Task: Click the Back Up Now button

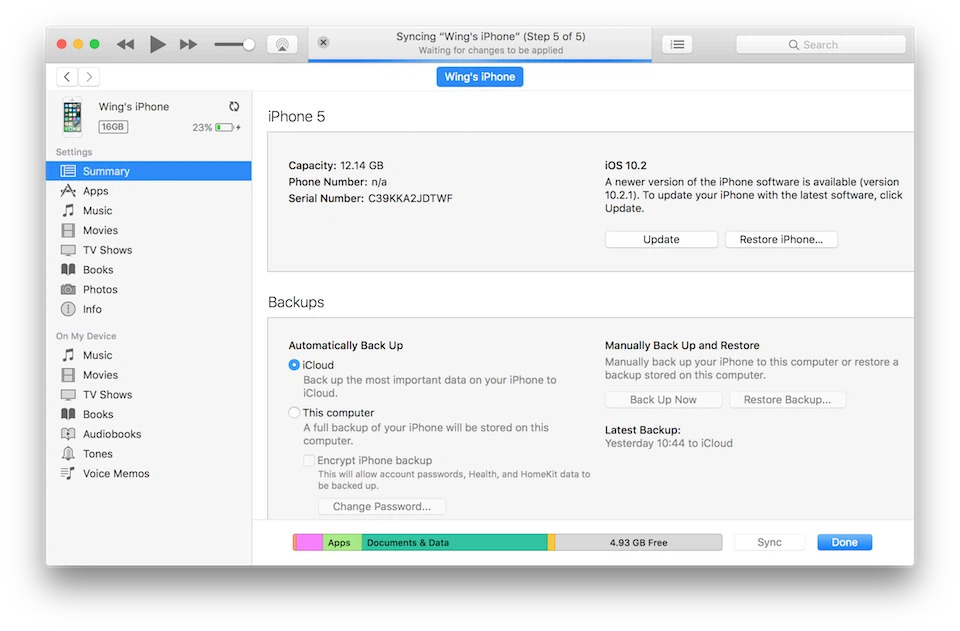Action: [x=663, y=400]
